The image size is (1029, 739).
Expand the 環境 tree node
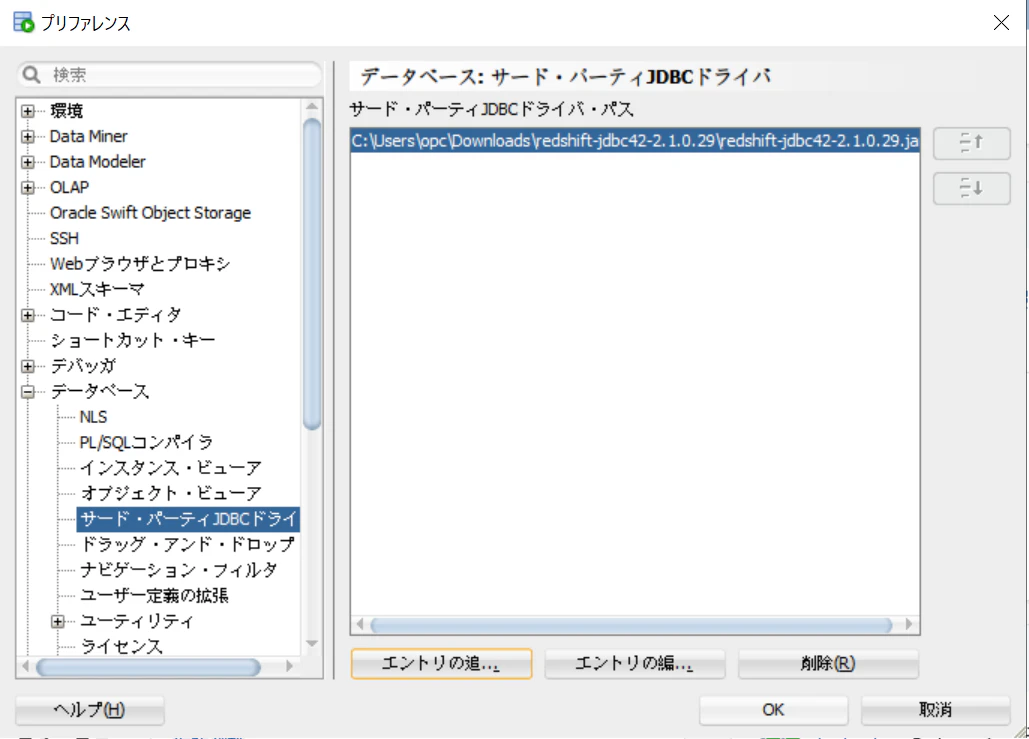[x=28, y=111]
